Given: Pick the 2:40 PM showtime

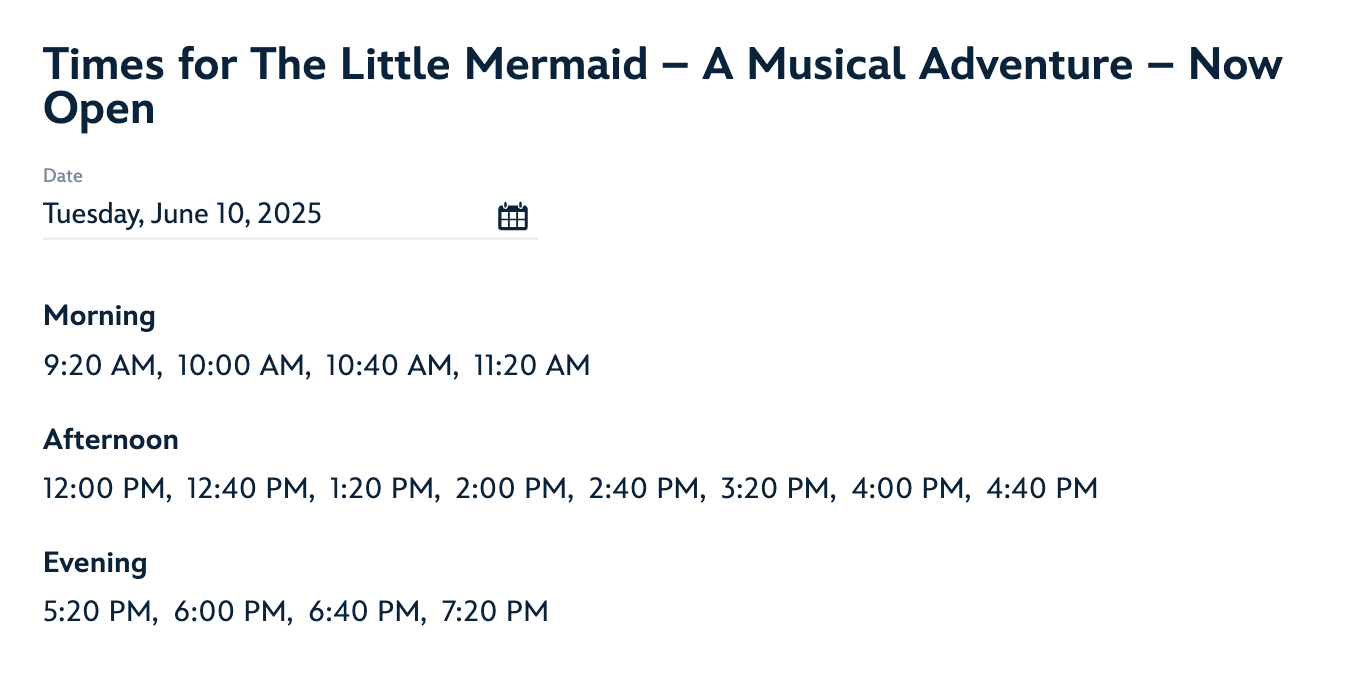Looking at the screenshot, I should 644,489.
